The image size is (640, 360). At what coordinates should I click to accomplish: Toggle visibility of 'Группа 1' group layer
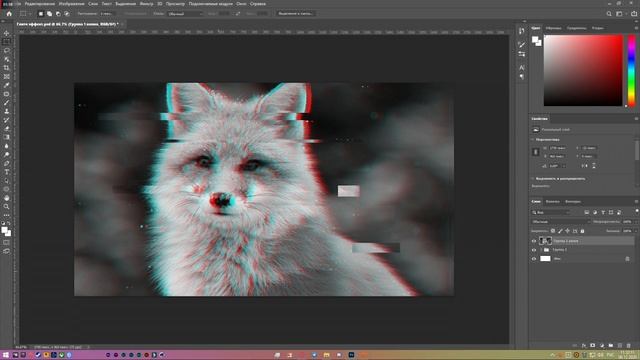[534, 250]
